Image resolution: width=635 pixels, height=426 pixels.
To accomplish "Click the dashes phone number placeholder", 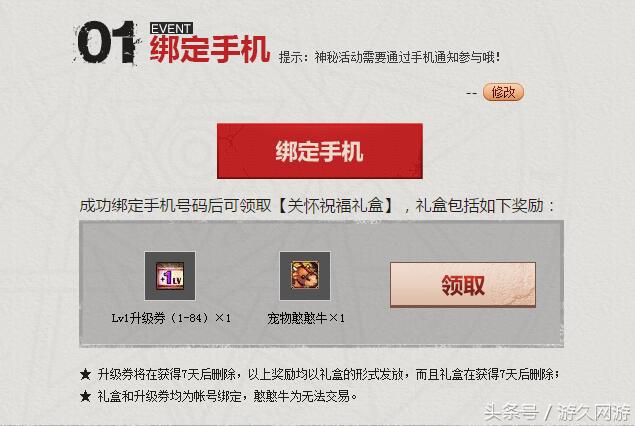I will (x=471, y=93).
